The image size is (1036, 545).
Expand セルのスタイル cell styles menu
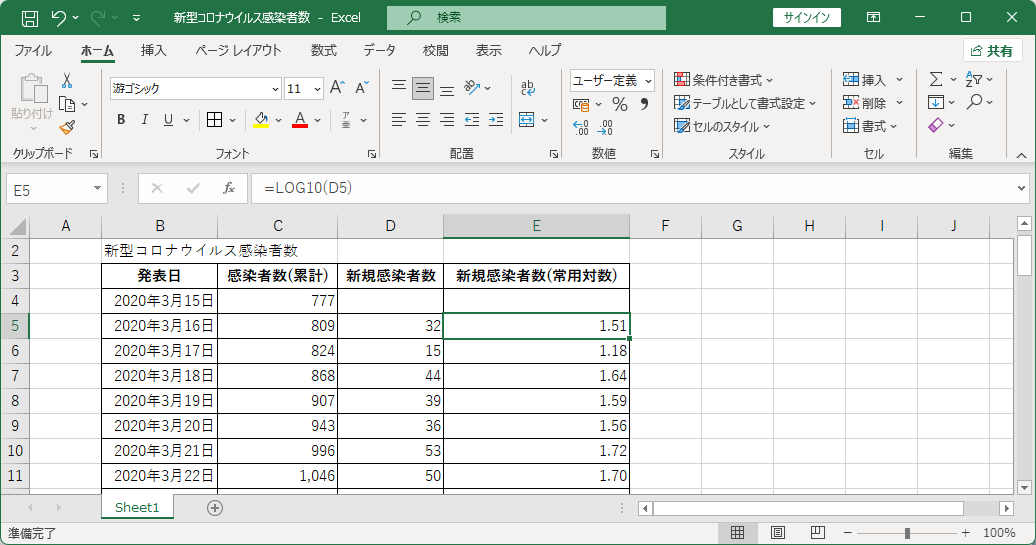(722, 126)
